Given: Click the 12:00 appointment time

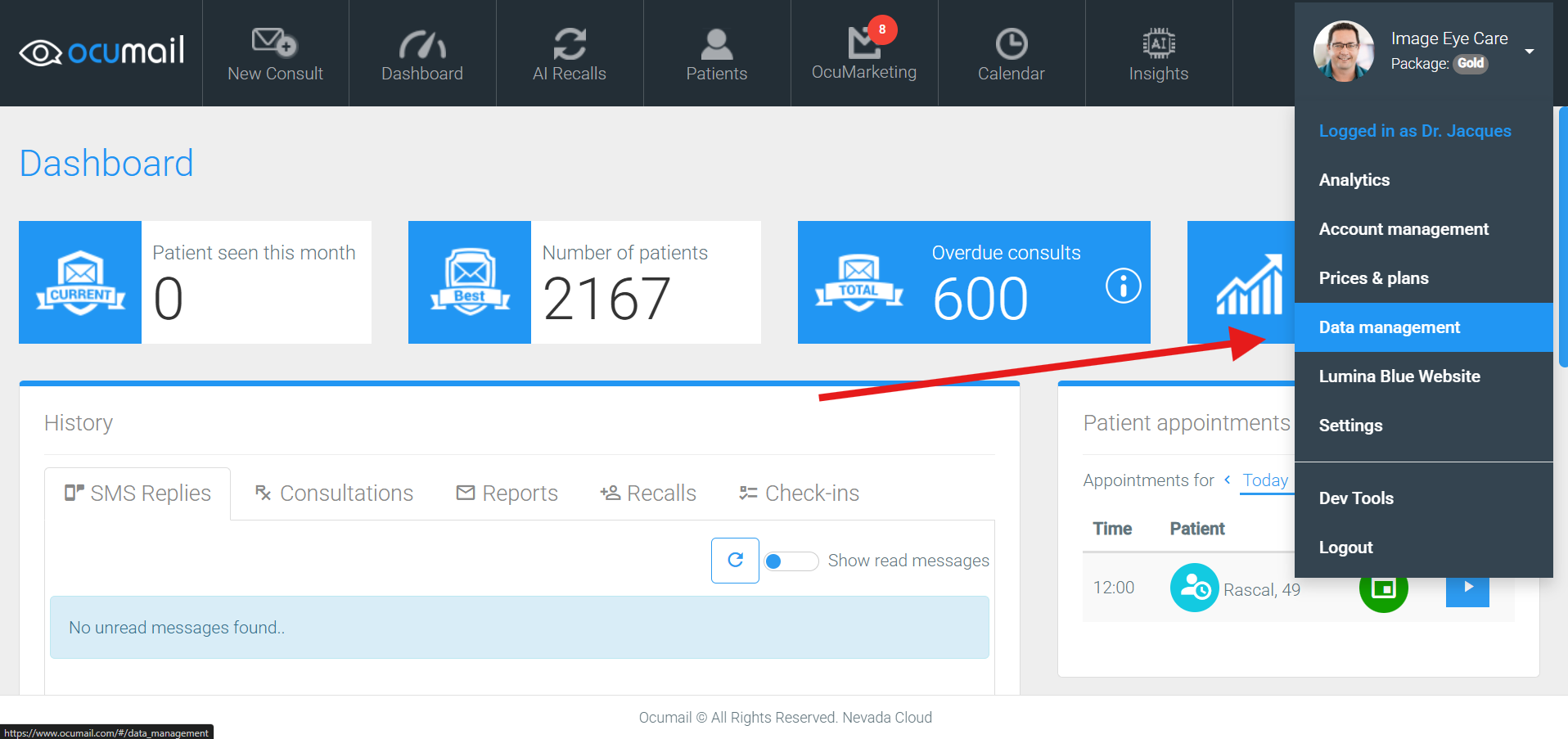Looking at the screenshot, I should 1114,588.
